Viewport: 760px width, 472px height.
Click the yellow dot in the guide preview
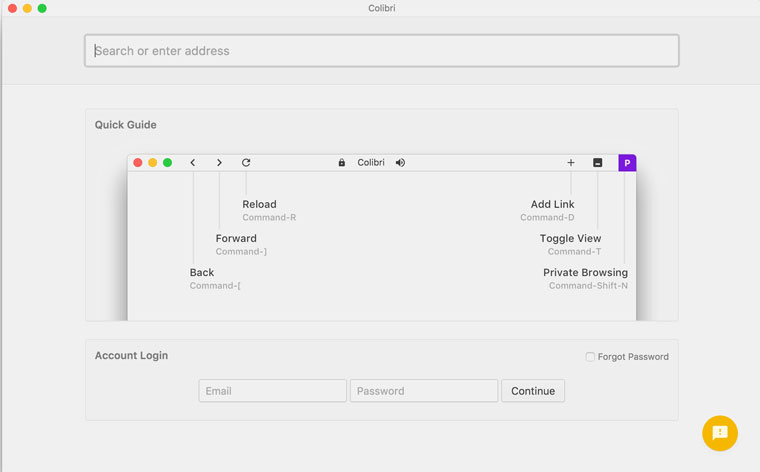[153, 162]
